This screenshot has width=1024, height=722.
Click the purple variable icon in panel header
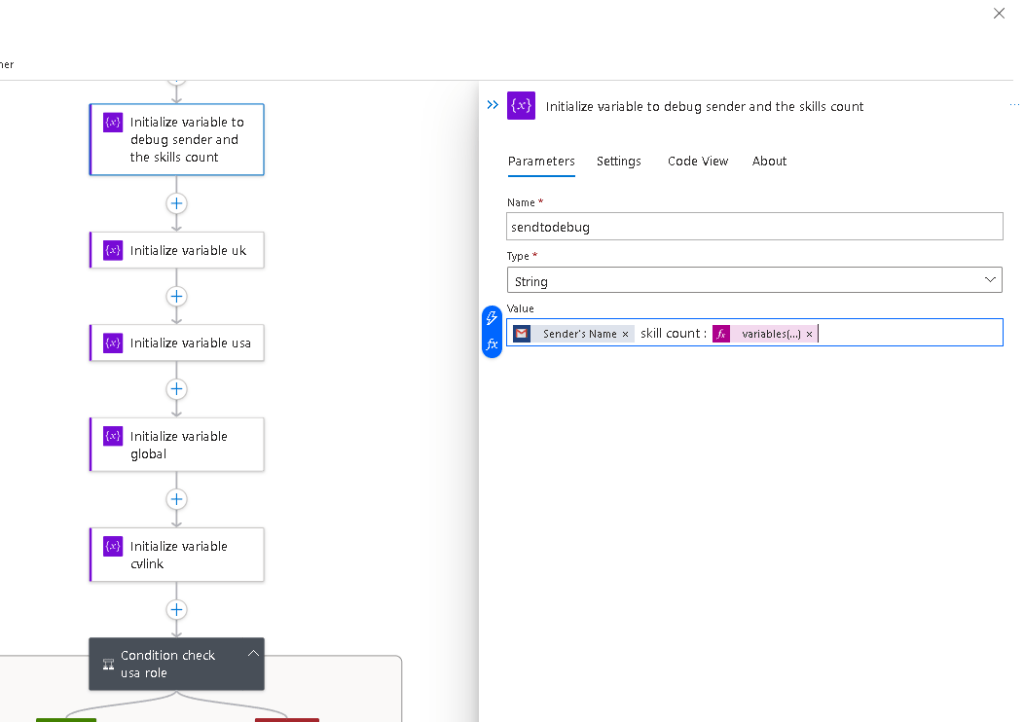point(521,105)
